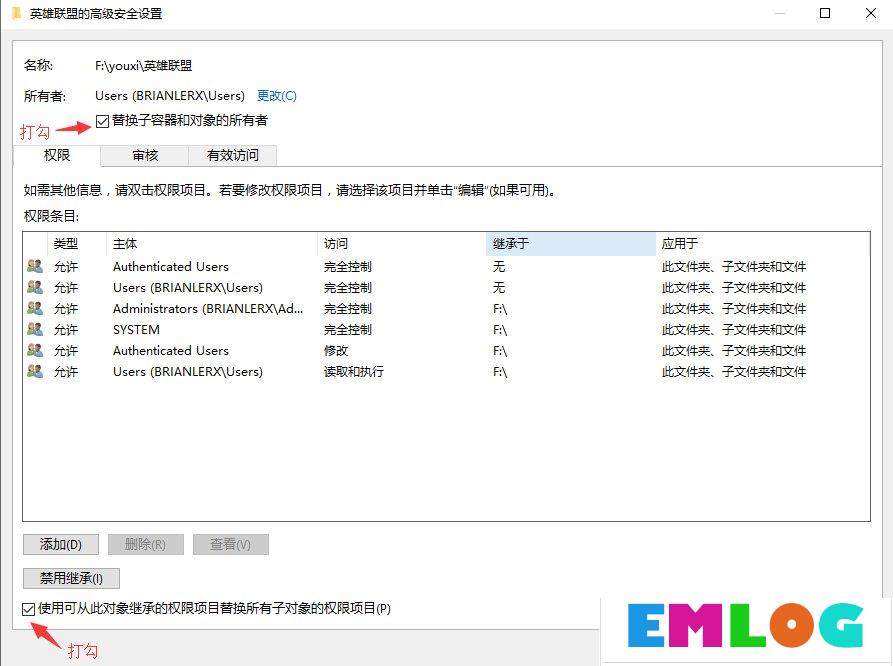
Task: Select Authenticated Users entry inherited from 无
Action: 171,267
